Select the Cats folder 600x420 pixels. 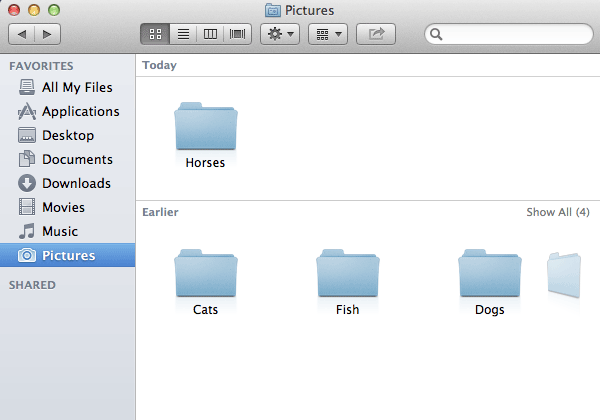[206, 273]
